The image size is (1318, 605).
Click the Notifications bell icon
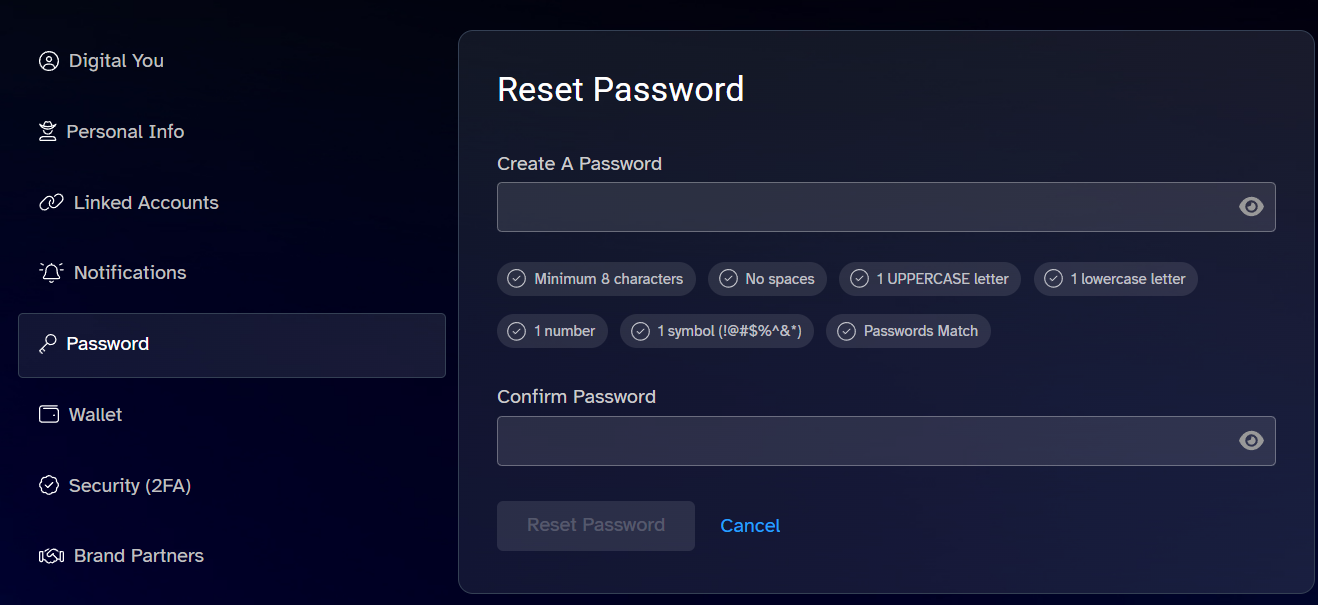[51, 273]
